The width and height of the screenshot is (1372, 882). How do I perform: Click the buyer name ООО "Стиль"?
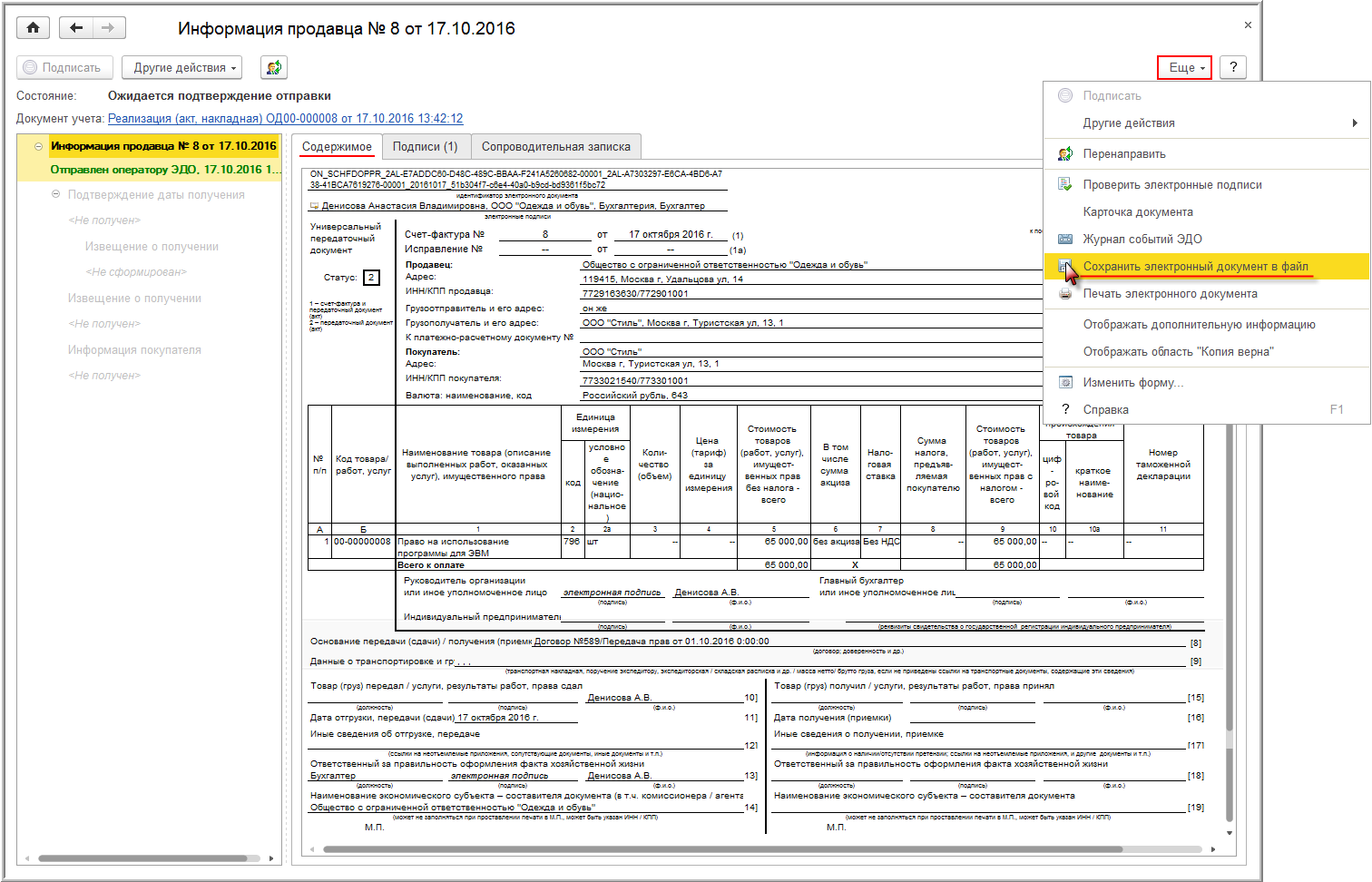[x=612, y=352]
